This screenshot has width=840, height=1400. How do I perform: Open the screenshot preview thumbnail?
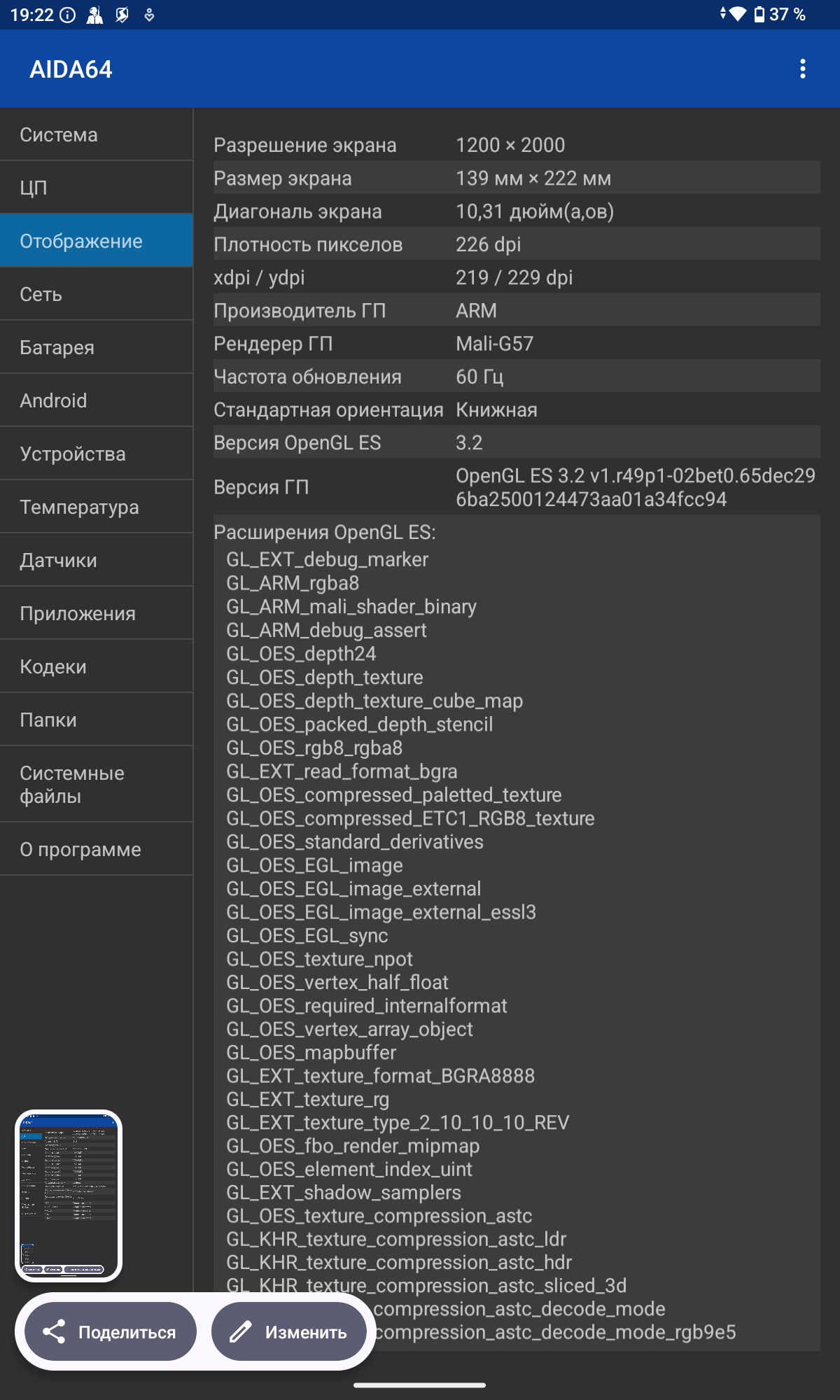pyautogui.click(x=69, y=1196)
